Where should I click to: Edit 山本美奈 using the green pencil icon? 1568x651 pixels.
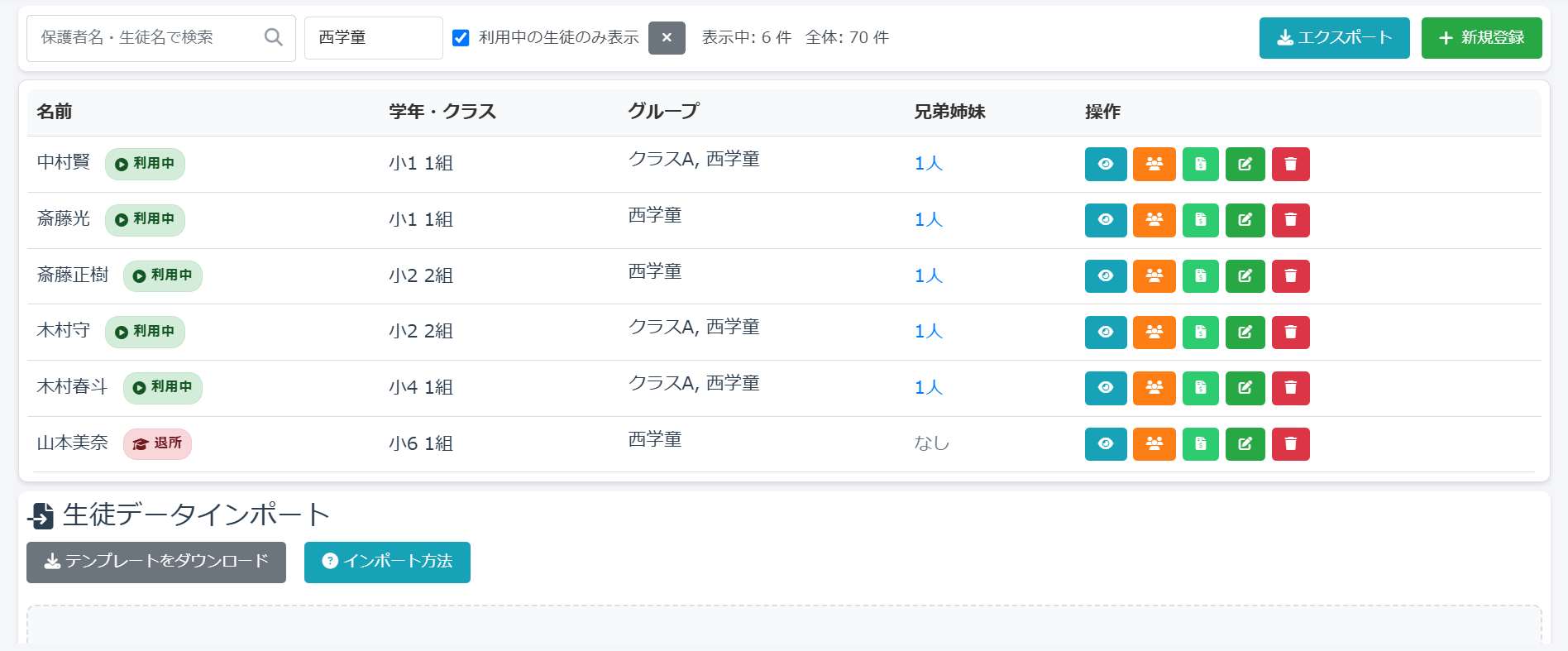point(1245,443)
